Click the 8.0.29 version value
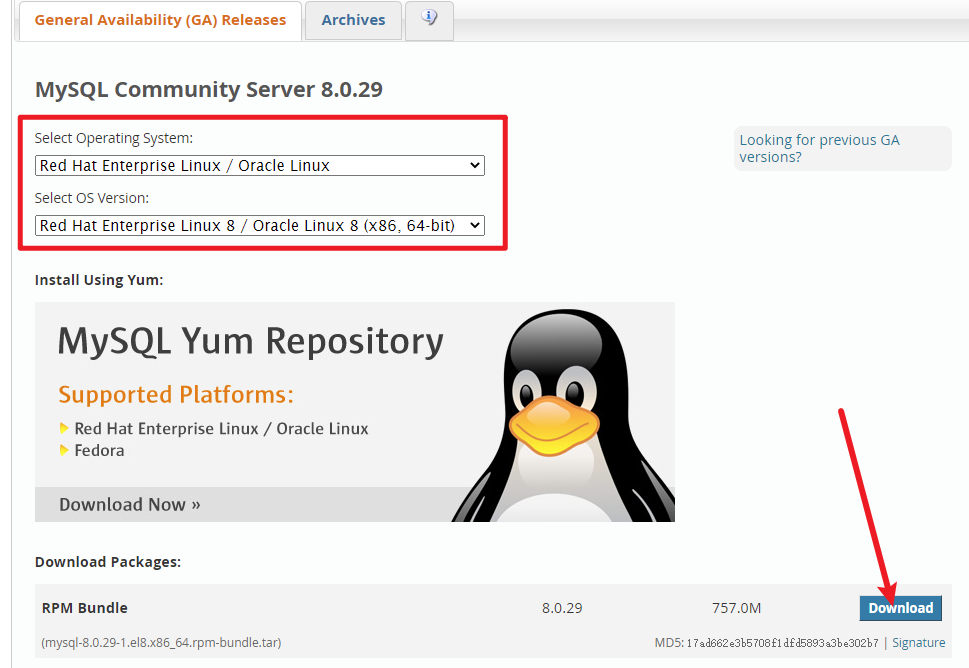 point(562,608)
